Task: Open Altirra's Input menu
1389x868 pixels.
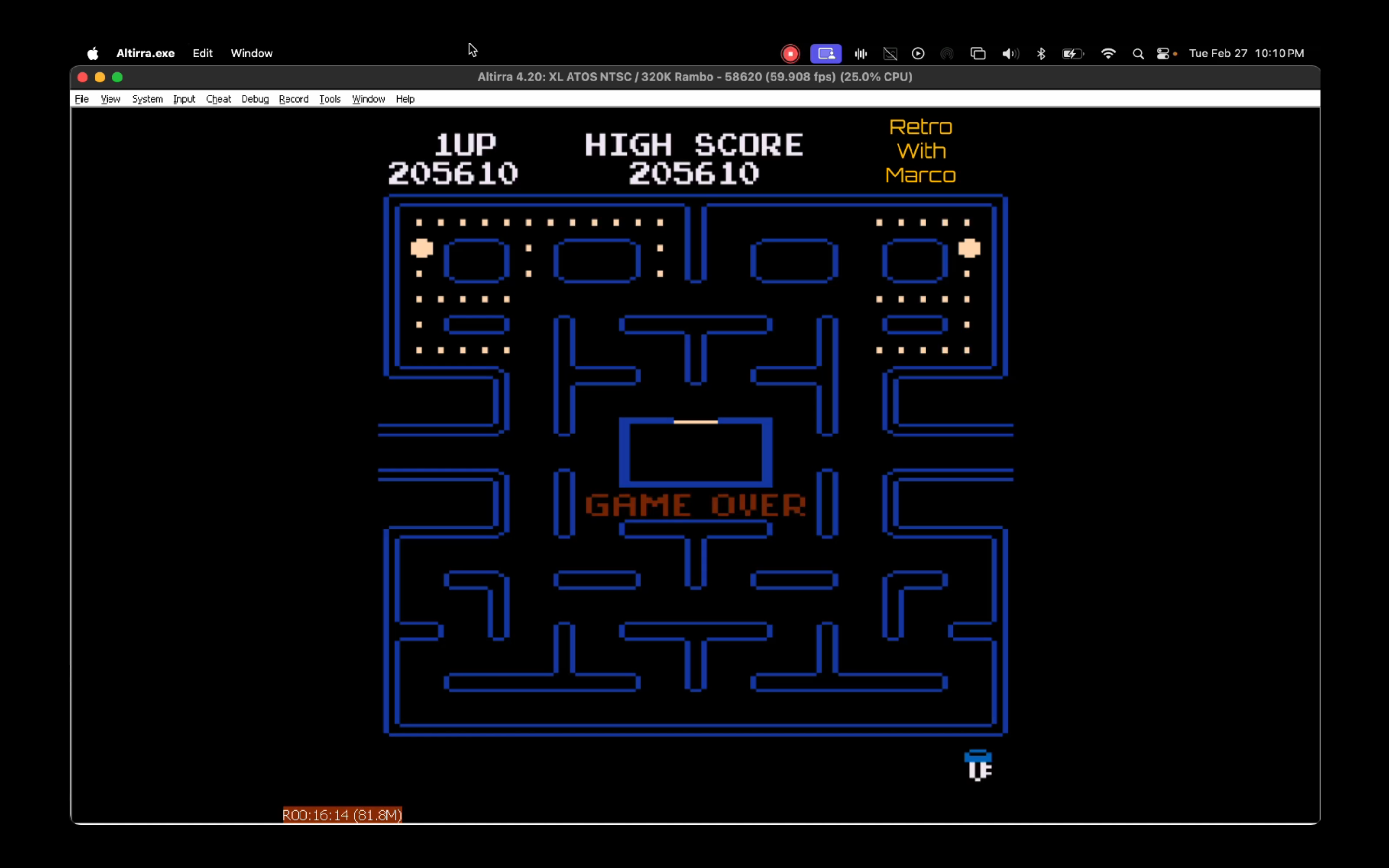Action: pos(184,99)
